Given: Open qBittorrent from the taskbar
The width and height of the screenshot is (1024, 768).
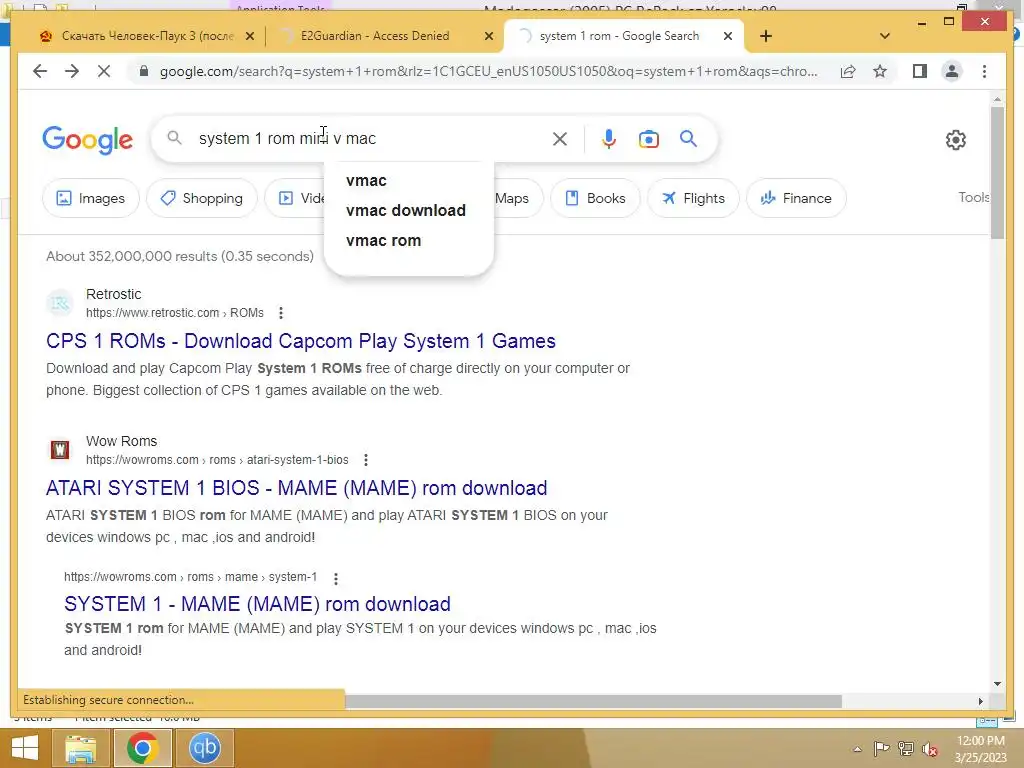Looking at the screenshot, I should pos(204,748).
